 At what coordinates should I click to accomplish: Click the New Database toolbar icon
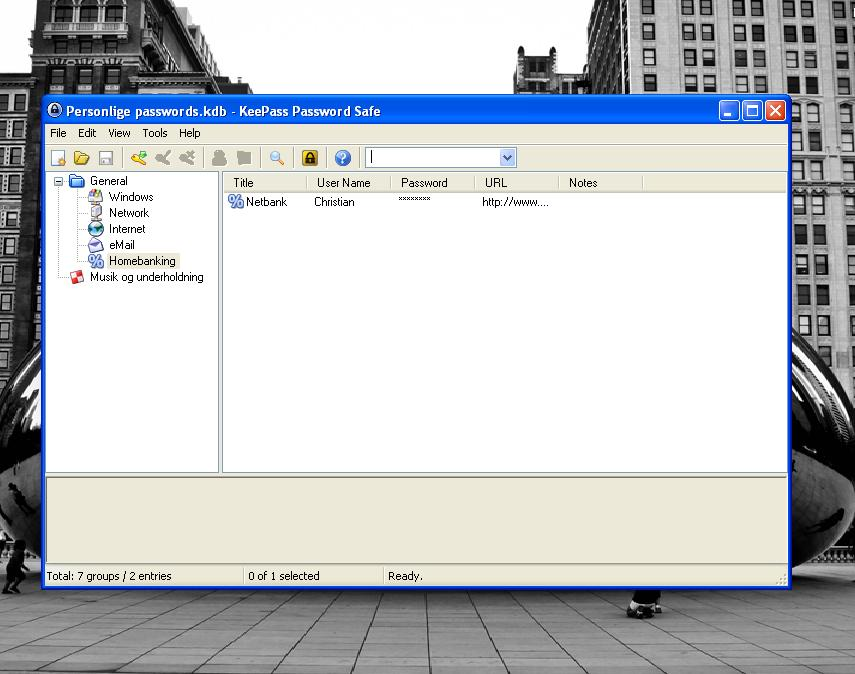point(59,158)
